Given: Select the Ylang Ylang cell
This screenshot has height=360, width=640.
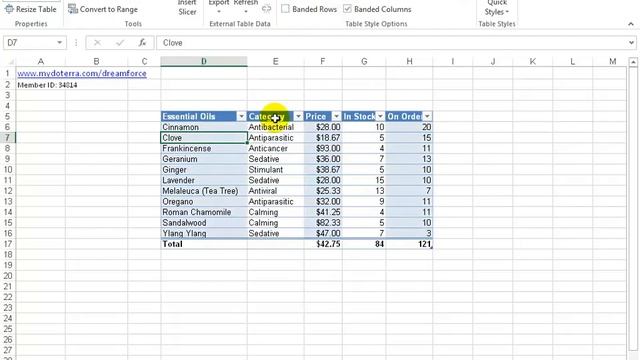Looking at the screenshot, I should [204, 233].
